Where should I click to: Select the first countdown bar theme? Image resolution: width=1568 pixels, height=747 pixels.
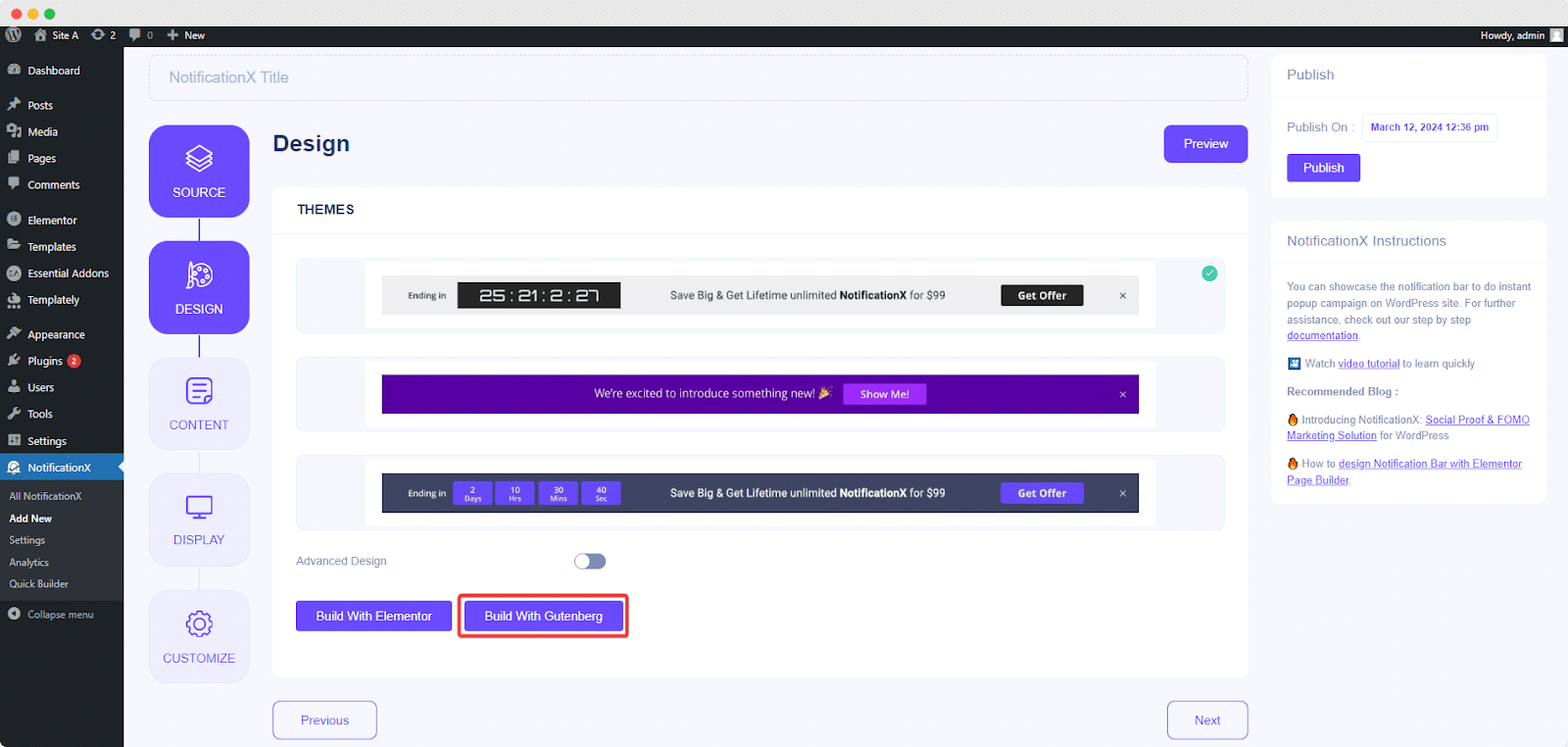[759, 295]
